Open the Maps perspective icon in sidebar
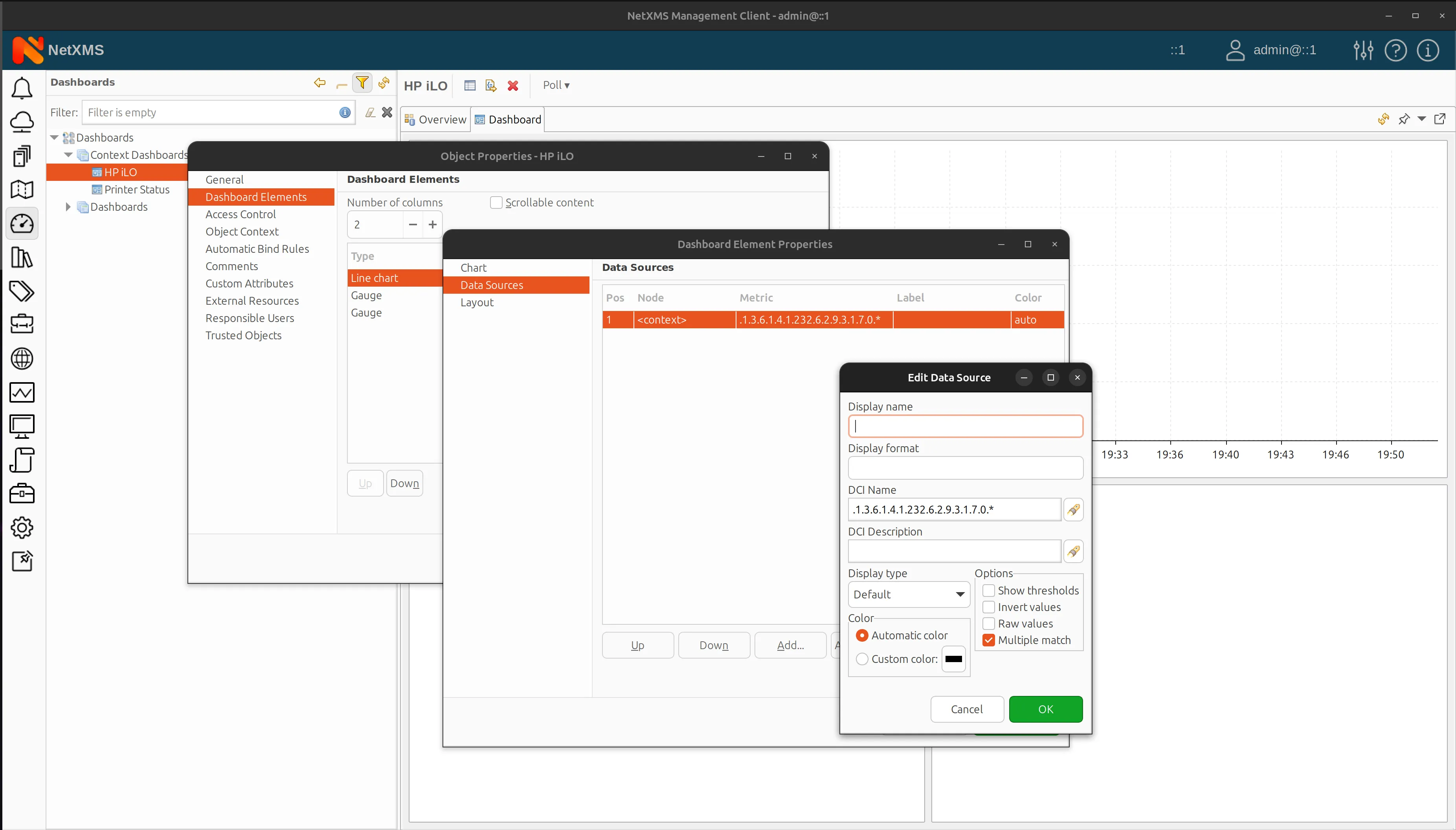Viewport: 1456px width, 830px height. pos(22,189)
